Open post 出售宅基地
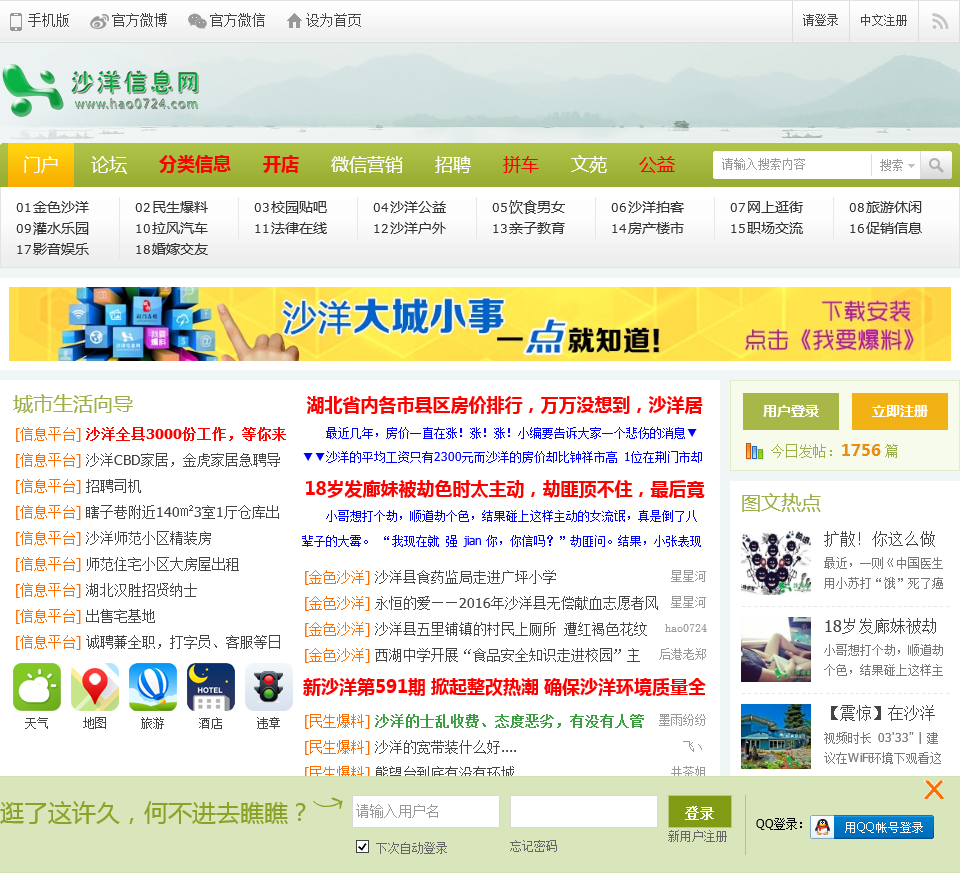 click(x=121, y=616)
